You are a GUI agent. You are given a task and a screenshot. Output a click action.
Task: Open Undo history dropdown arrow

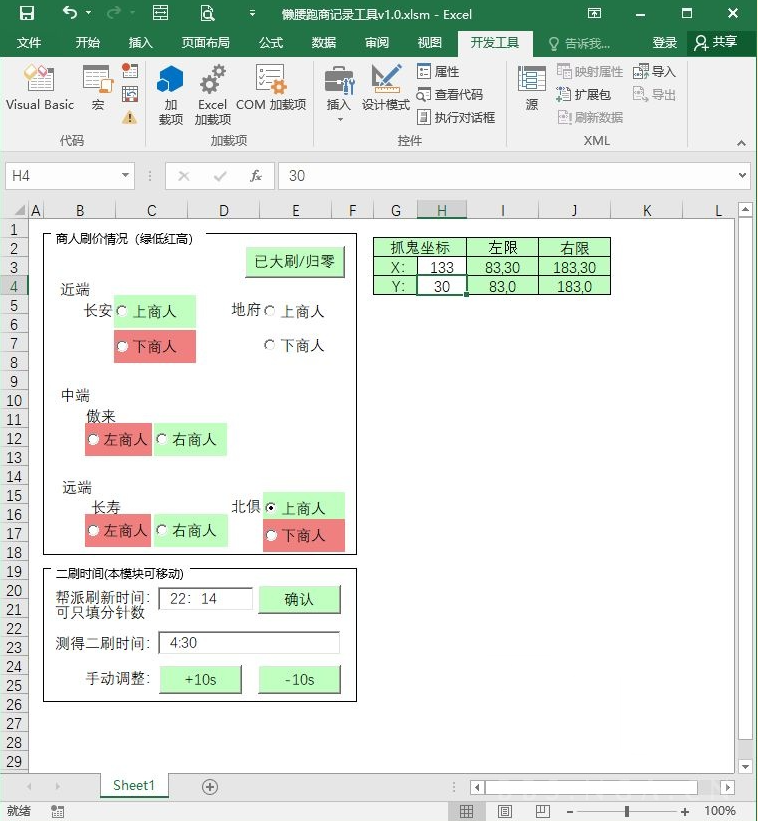pos(88,13)
